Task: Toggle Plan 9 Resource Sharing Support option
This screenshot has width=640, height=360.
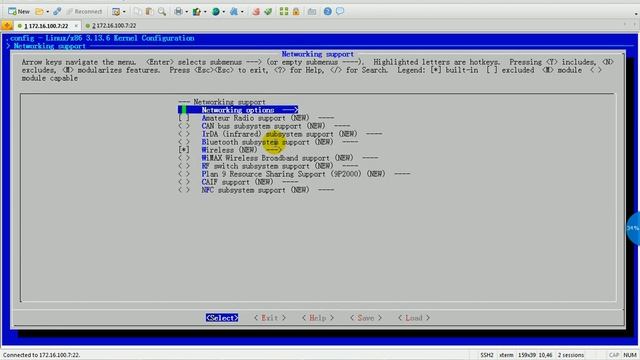Action: pos(184,174)
